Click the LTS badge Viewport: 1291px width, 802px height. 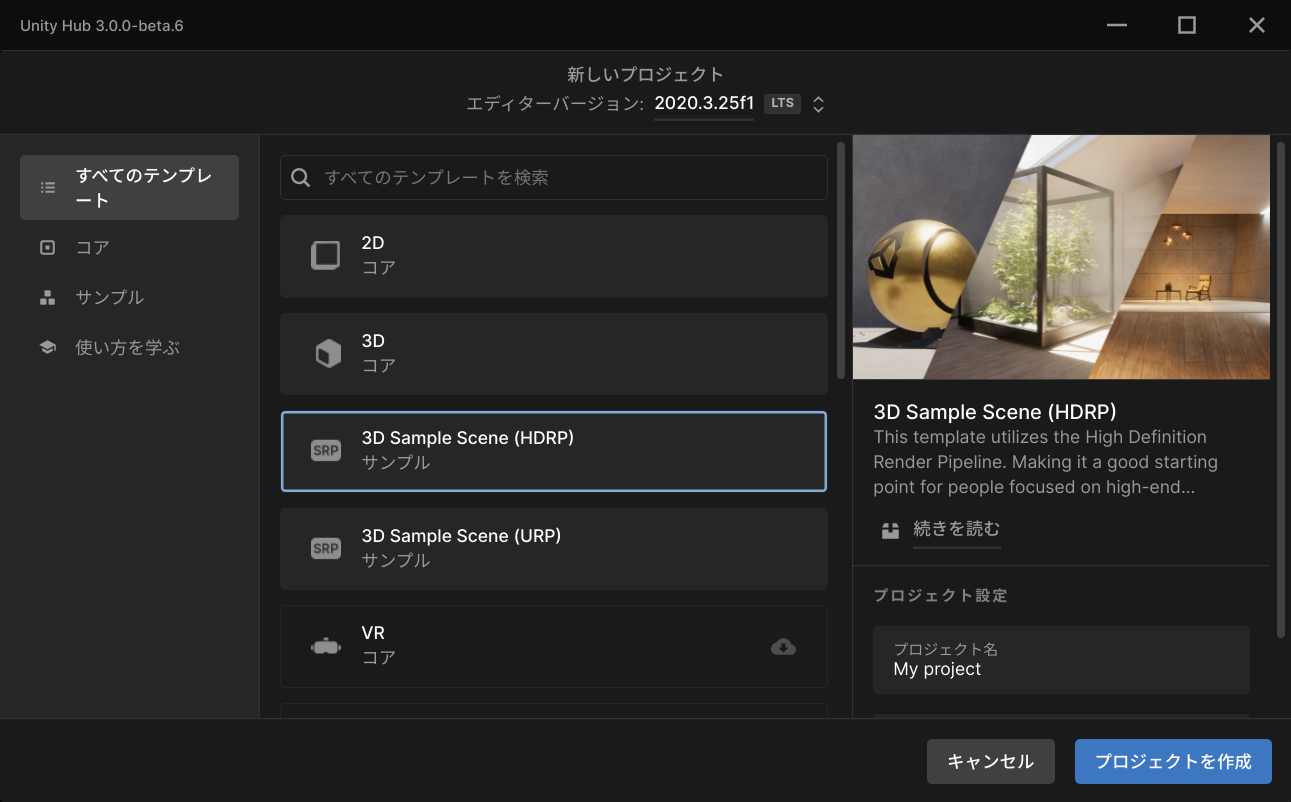(x=782, y=103)
